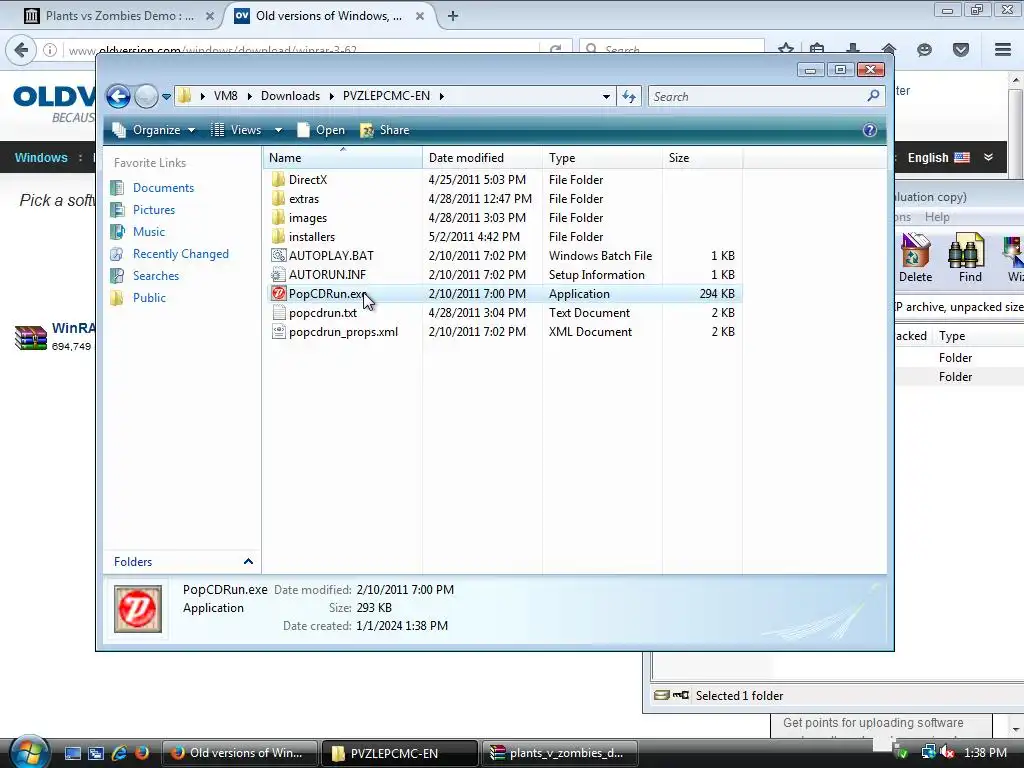Click the Explorer Back arrow button
The image size is (1024, 768).
tap(118, 97)
